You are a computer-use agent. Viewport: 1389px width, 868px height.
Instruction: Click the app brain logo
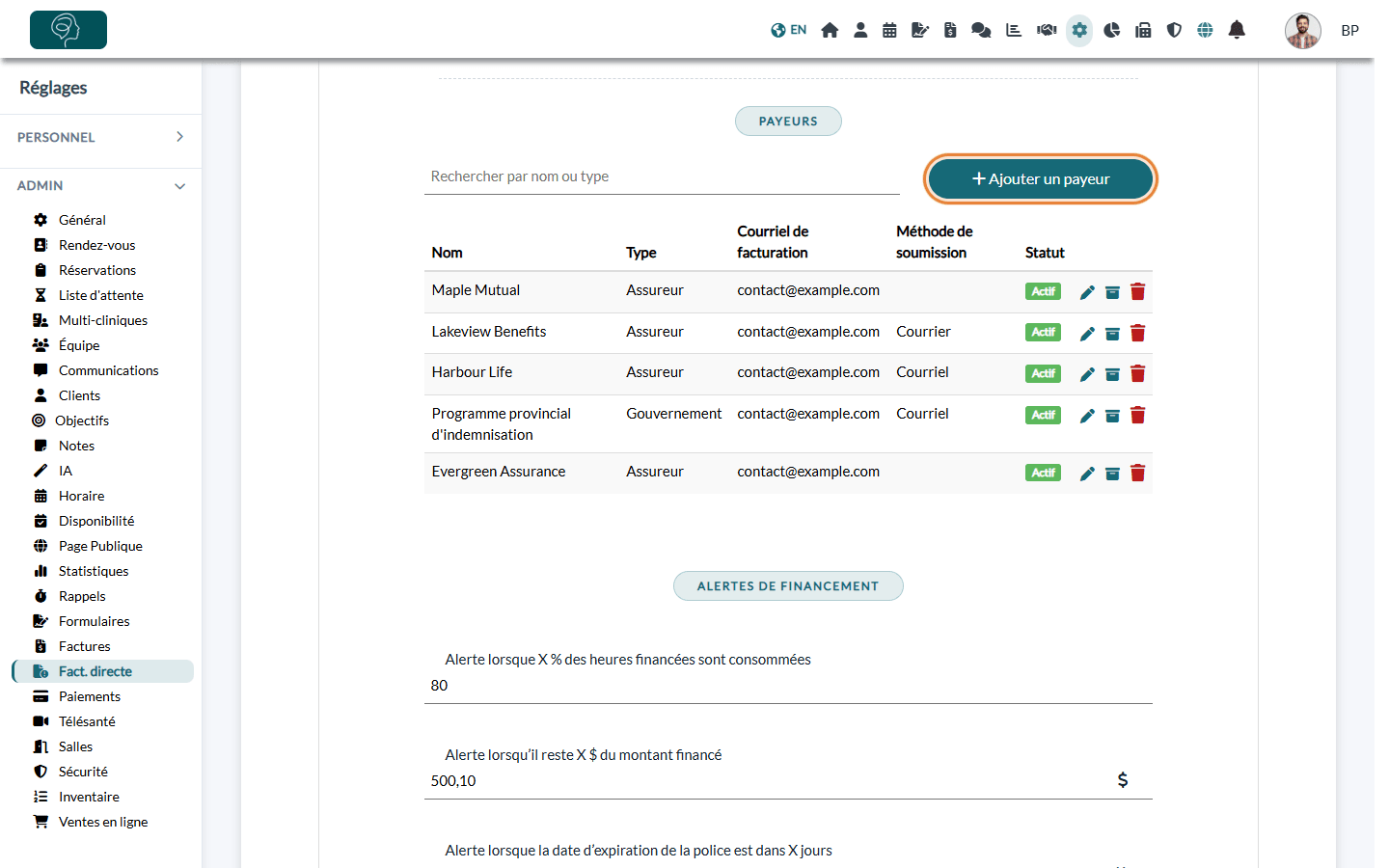pyautogui.click(x=68, y=30)
